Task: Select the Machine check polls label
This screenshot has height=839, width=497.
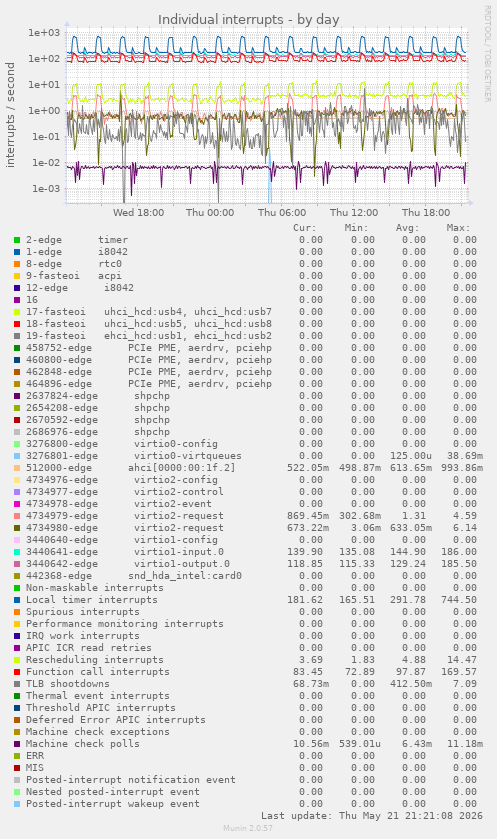Action: pyautogui.click(x=83, y=744)
